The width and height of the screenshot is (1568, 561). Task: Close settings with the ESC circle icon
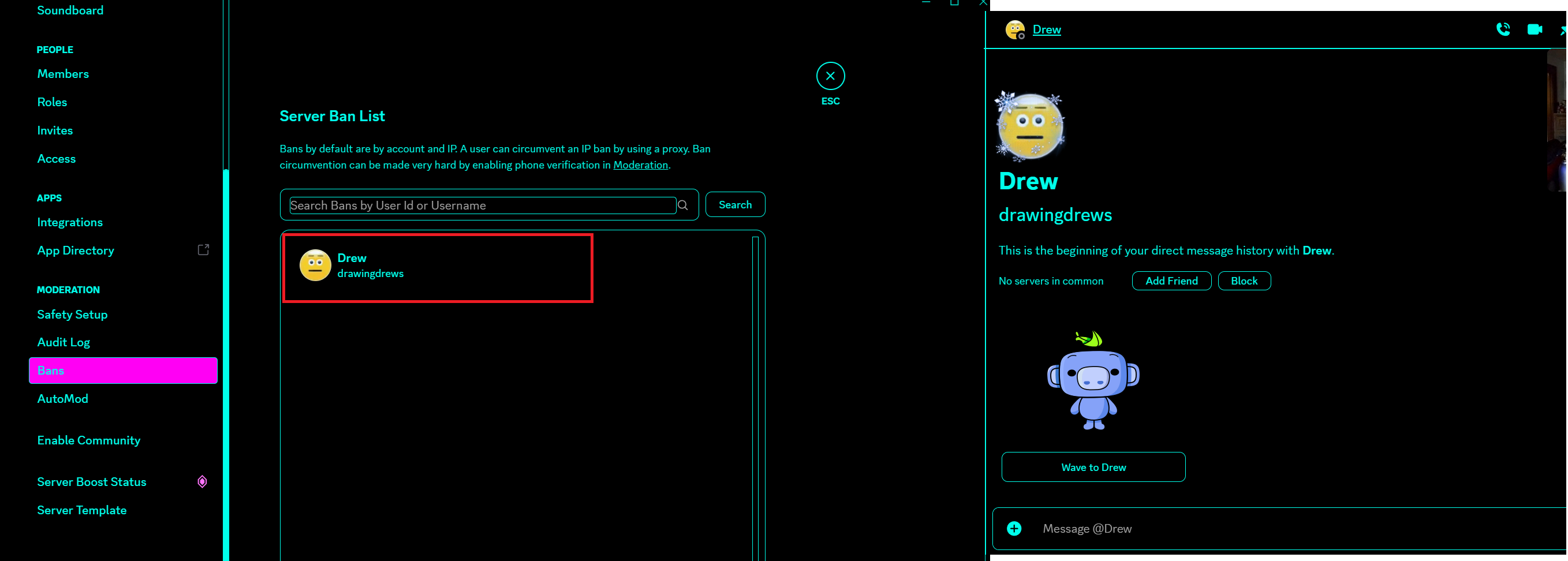[830, 76]
